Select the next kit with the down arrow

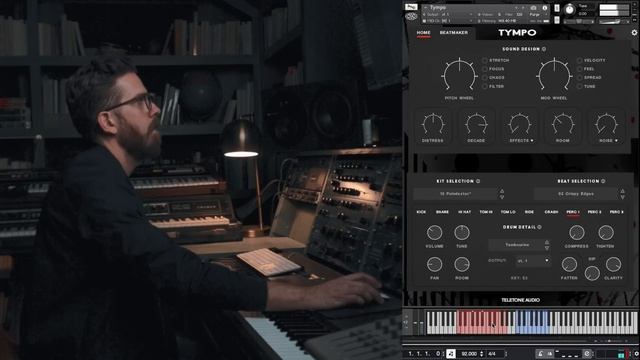click(502, 197)
